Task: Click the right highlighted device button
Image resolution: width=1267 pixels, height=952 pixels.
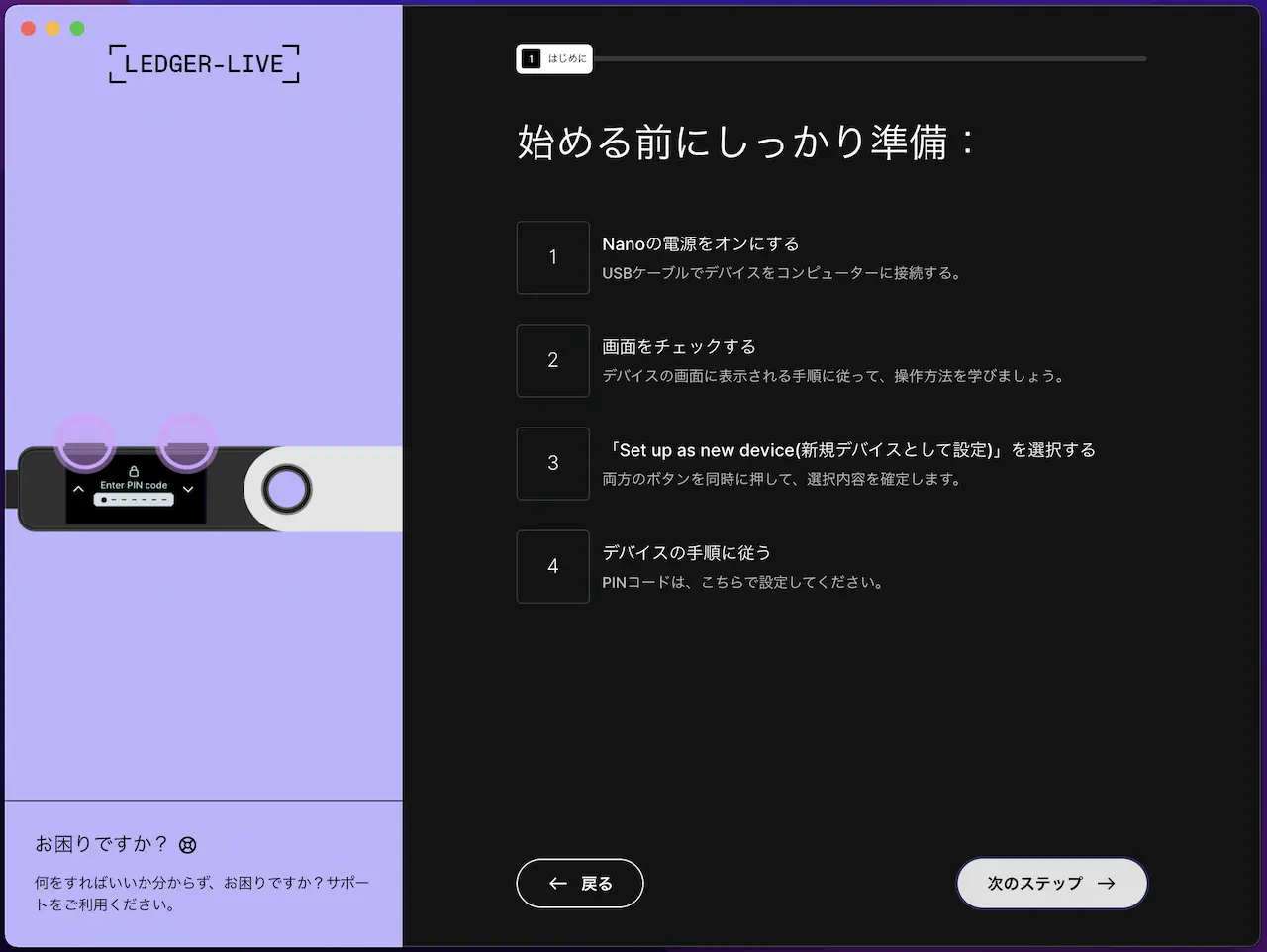Action: tap(186, 443)
